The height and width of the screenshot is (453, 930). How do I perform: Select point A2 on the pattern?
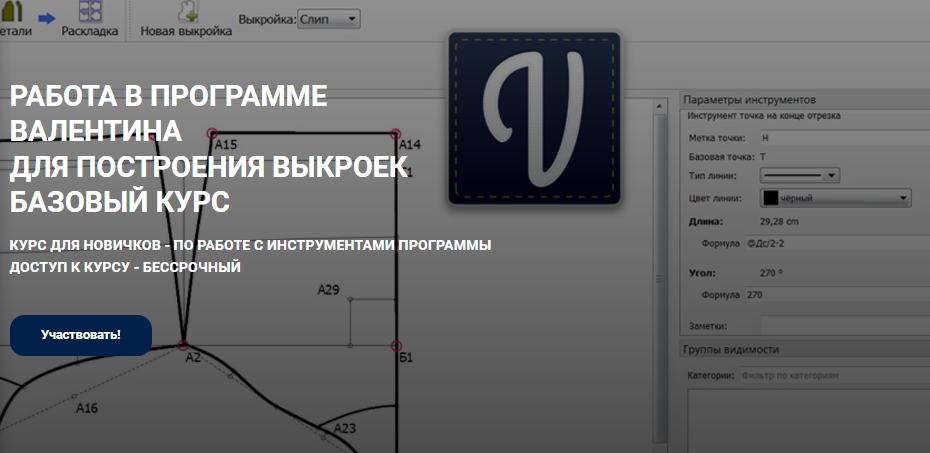(183, 345)
